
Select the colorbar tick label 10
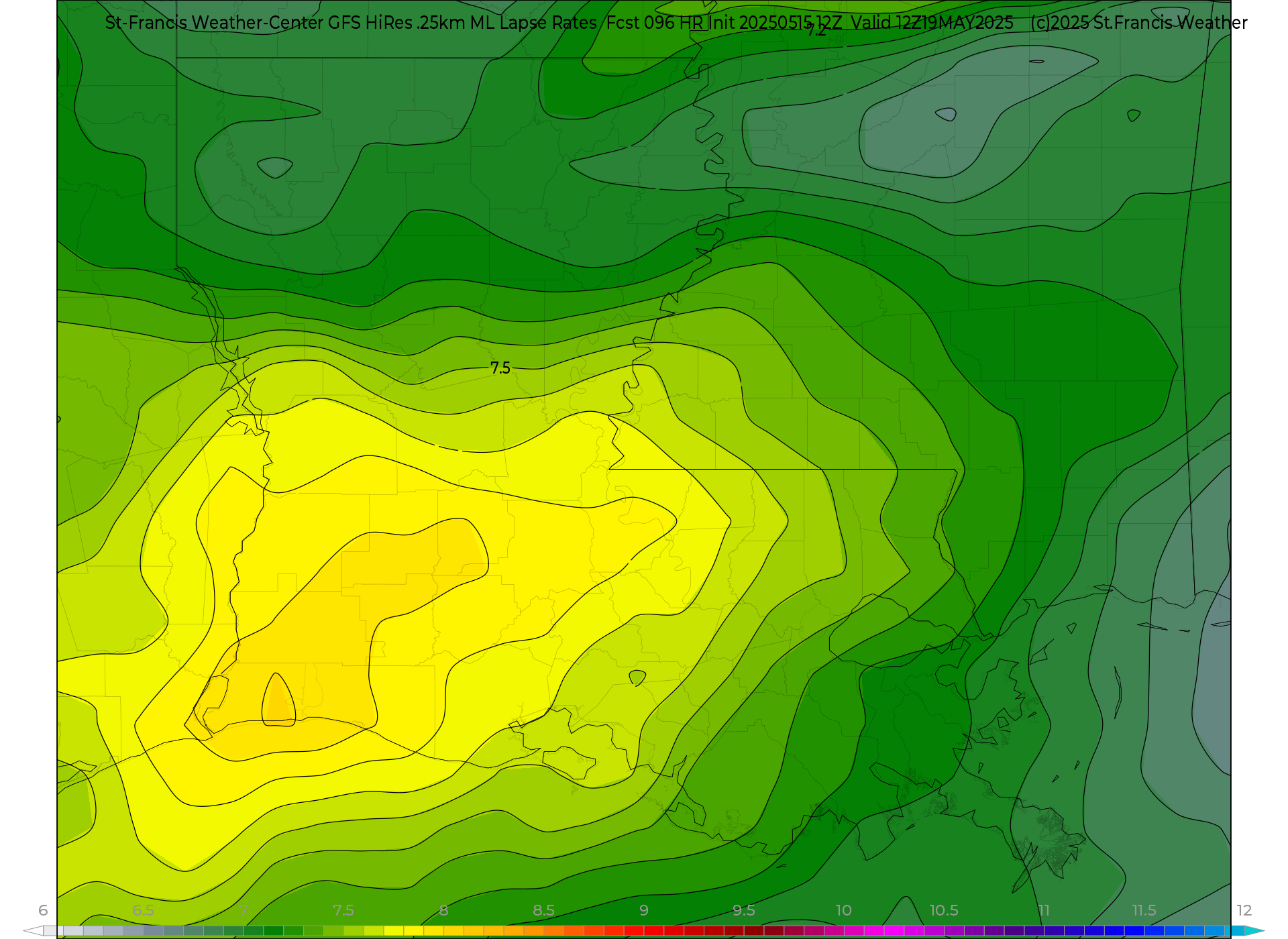[843, 910]
